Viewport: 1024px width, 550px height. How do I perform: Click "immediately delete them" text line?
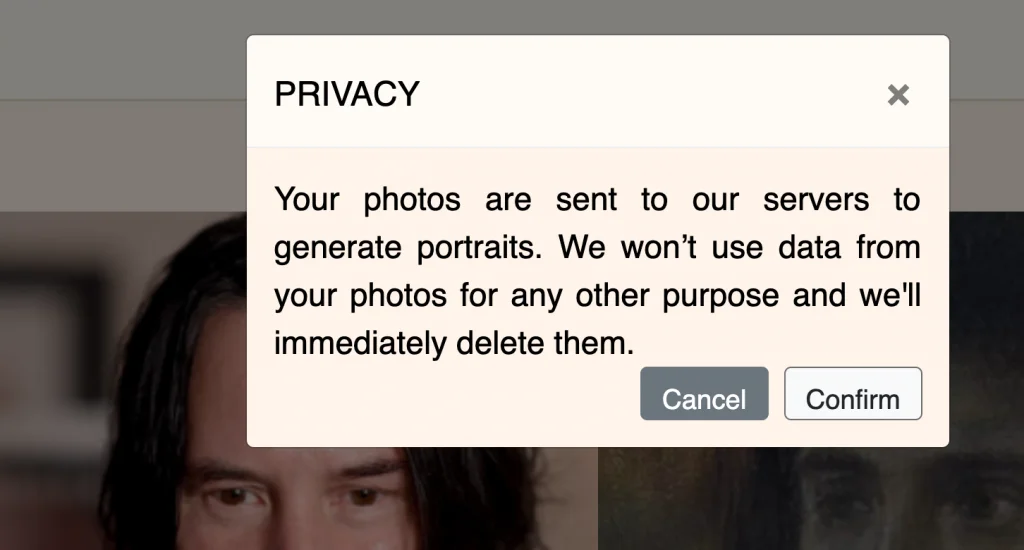454,343
